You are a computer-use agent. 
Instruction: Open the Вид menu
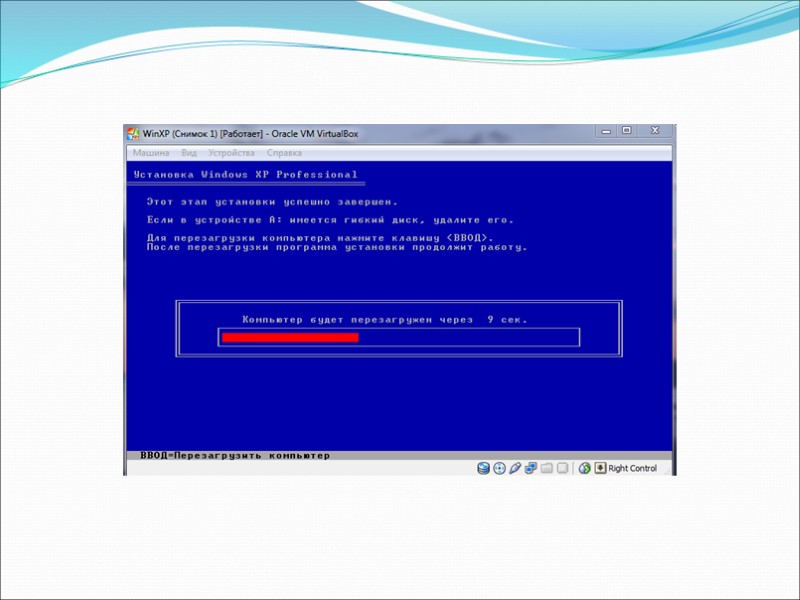pos(189,153)
